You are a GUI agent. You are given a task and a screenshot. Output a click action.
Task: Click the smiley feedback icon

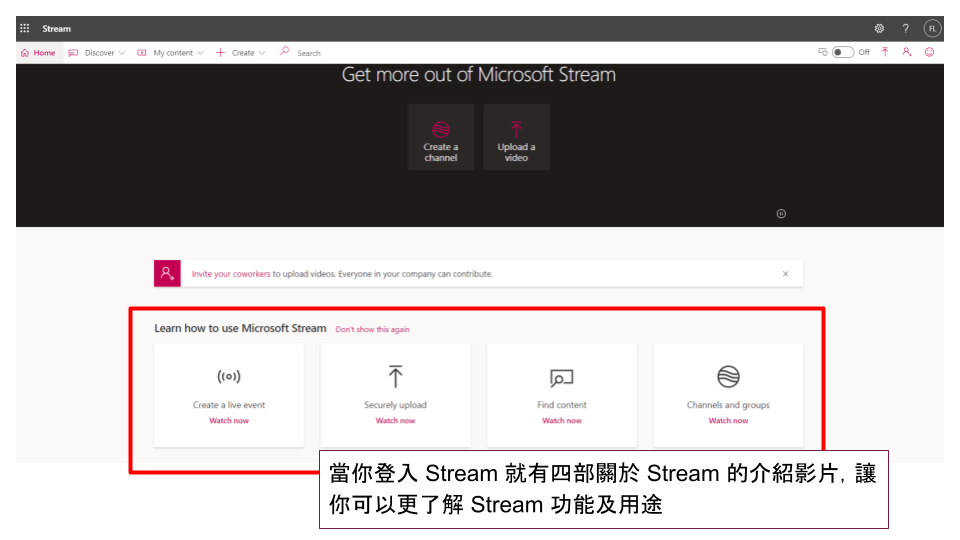929,52
